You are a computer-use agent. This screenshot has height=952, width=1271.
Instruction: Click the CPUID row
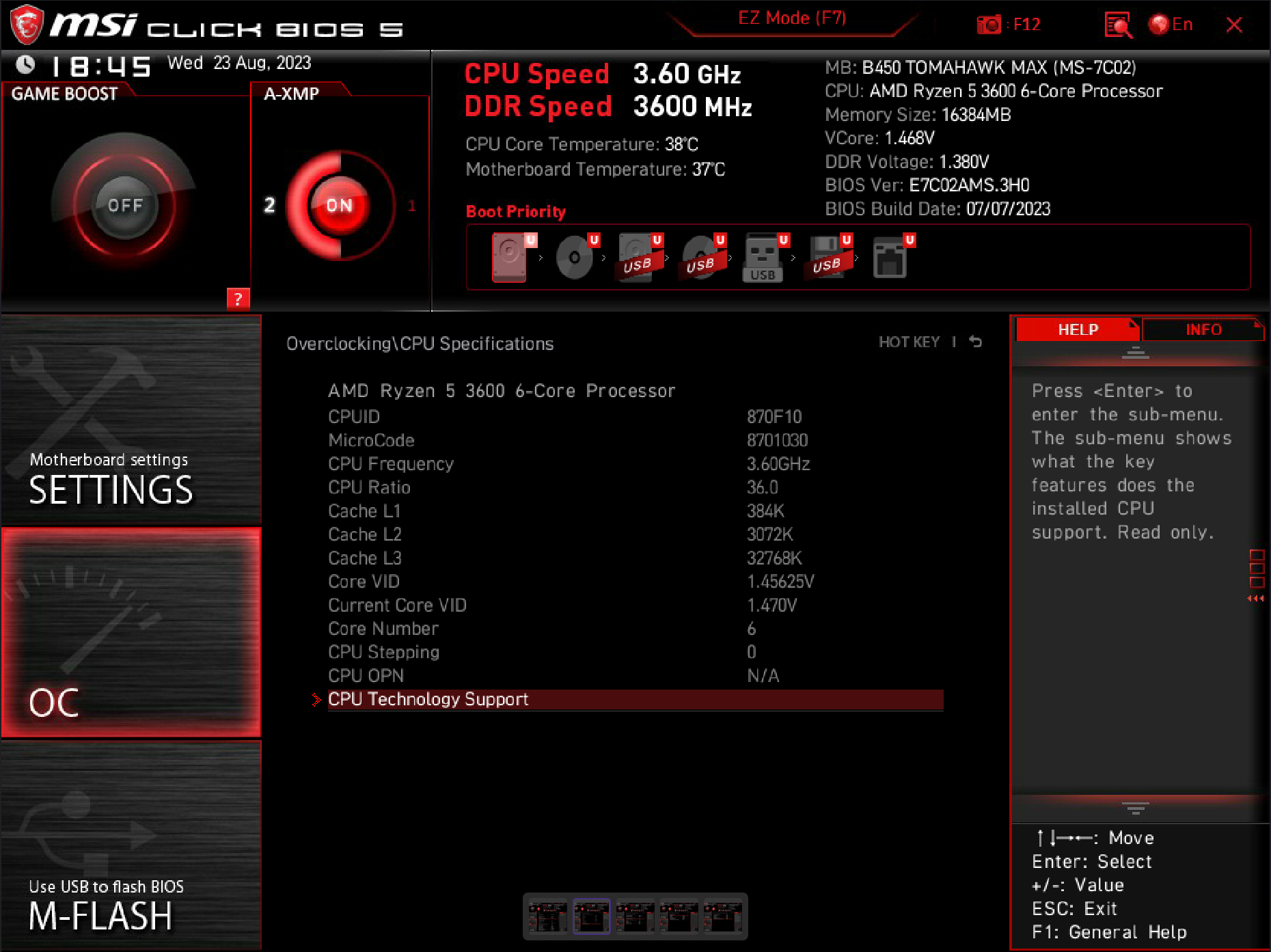click(635, 417)
